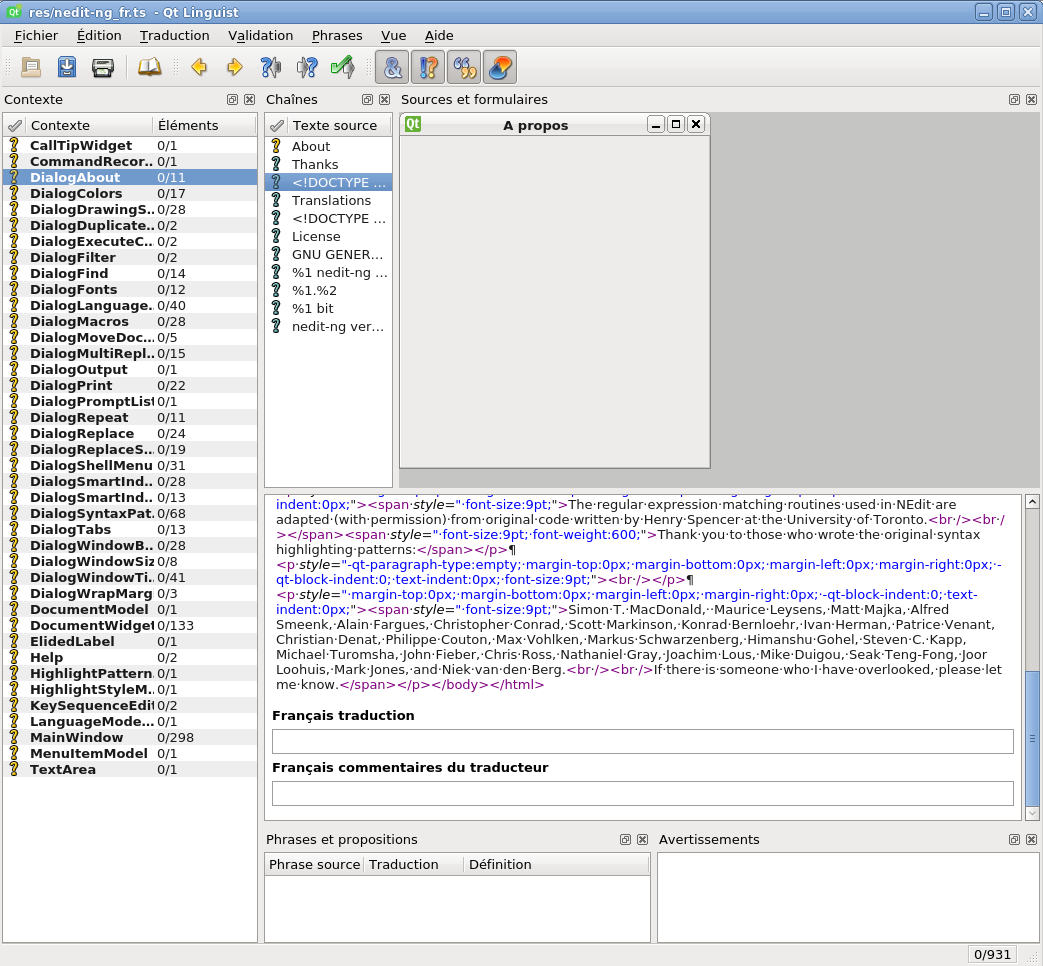This screenshot has height=966, width=1043.
Task: Open the Traduction menu
Action: (x=174, y=36)
